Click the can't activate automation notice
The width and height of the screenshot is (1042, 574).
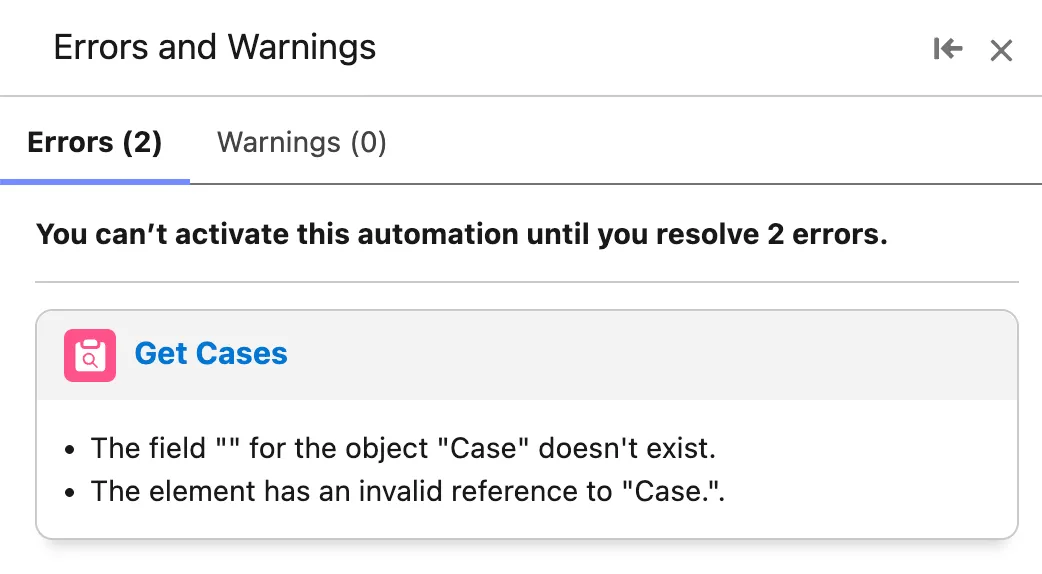click(461, 235)
